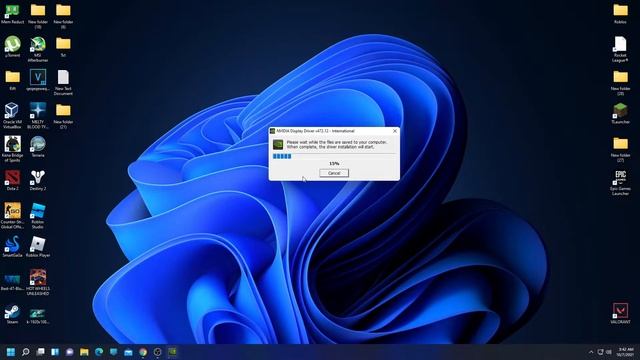This screenshot has height=360, width=640.
Task: Select the Destiny 2 desktop shortcut
Action: pos(38,180)
